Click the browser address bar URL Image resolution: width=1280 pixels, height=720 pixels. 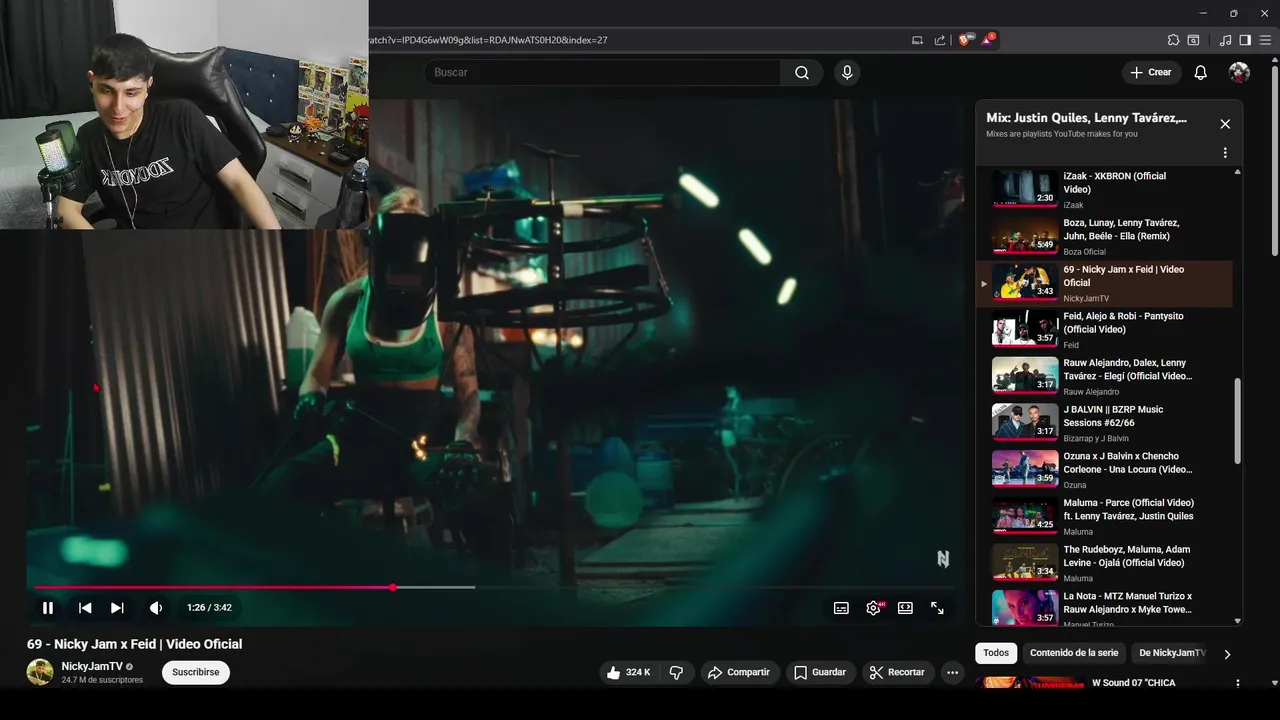tap(488, 40)
